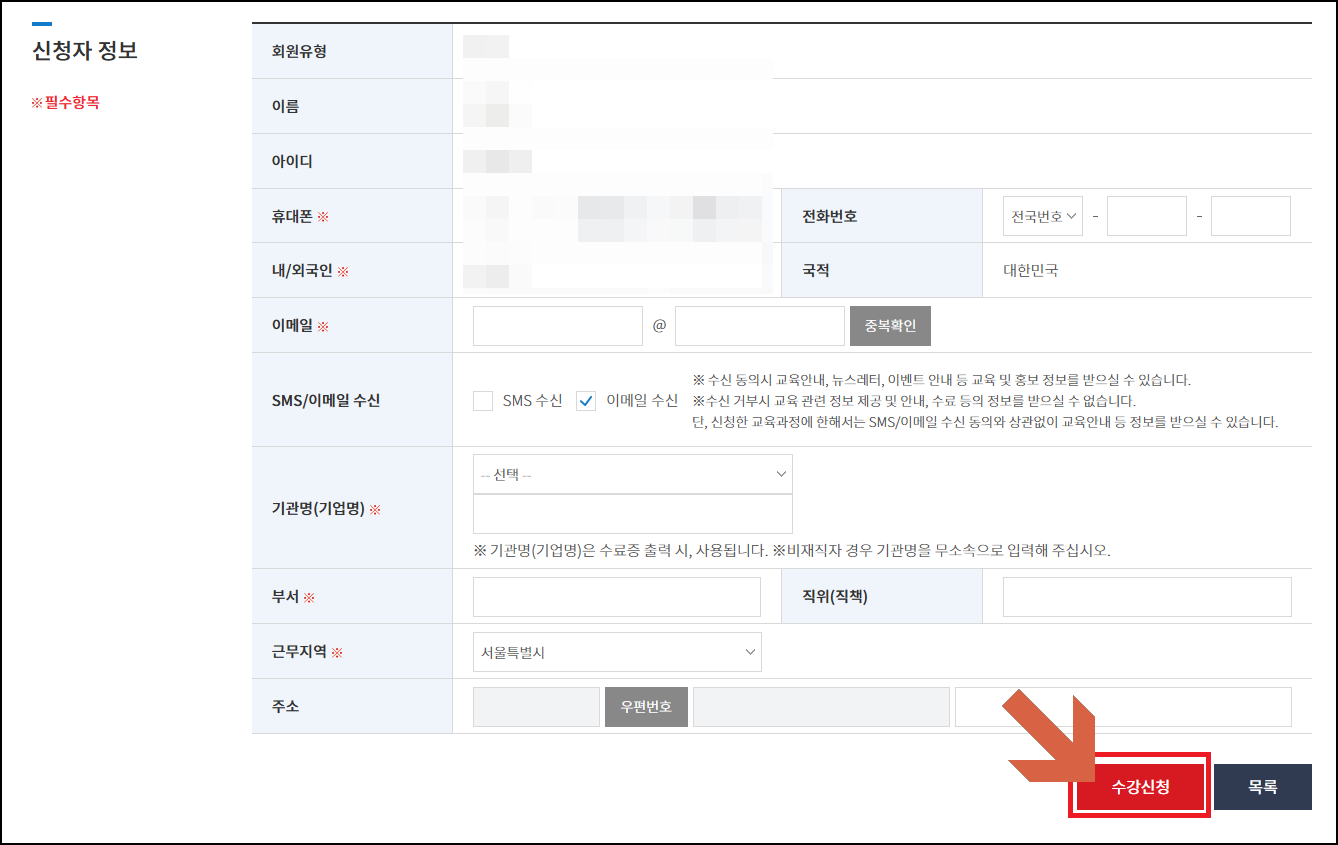The width and height of the screenshot is (1338, 845).
Task: Click the 아이디 row label
Action: click(292, 161)
